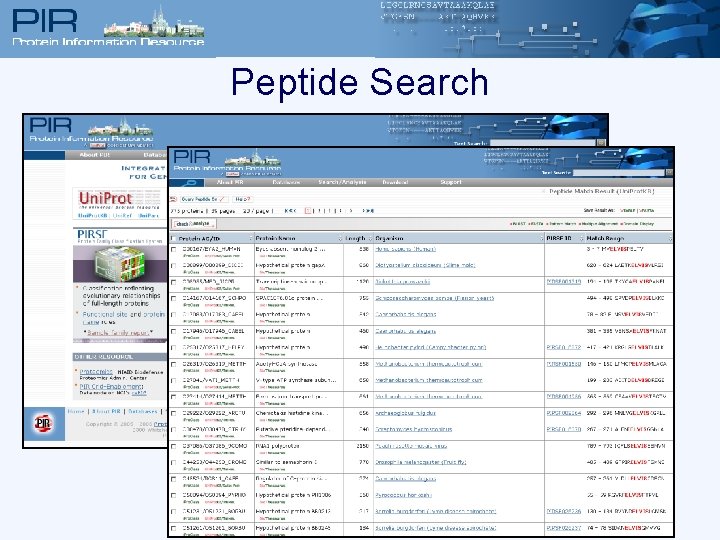Open the Homo sapiens (Human) organism link
720x540 pixels.
405,249
